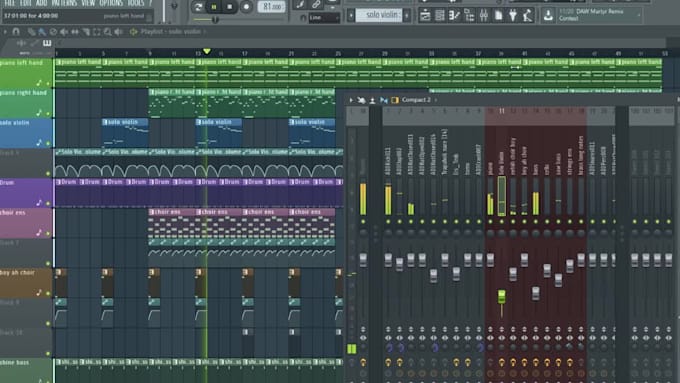Open the EDIT menu
This screenshot has height=383, width=680.
pyautogui.click(x=26, y=3)
